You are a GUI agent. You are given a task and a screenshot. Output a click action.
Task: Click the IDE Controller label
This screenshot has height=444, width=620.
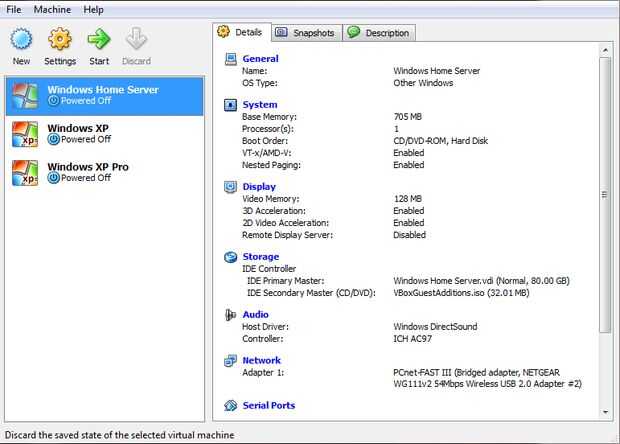pyautogui.click(x=269, y=269)
